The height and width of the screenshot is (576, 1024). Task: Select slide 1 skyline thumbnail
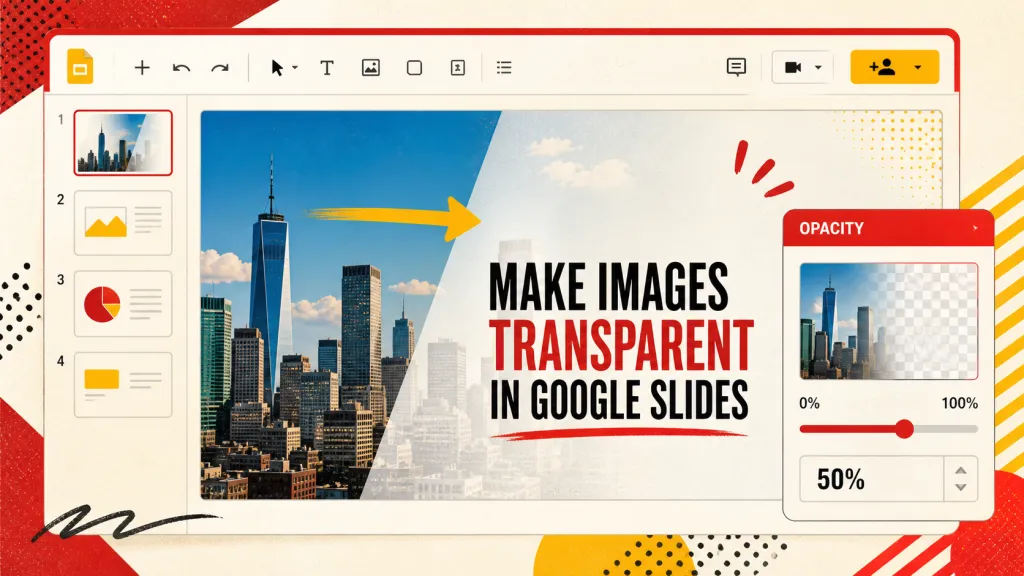[x=123, y=143]
